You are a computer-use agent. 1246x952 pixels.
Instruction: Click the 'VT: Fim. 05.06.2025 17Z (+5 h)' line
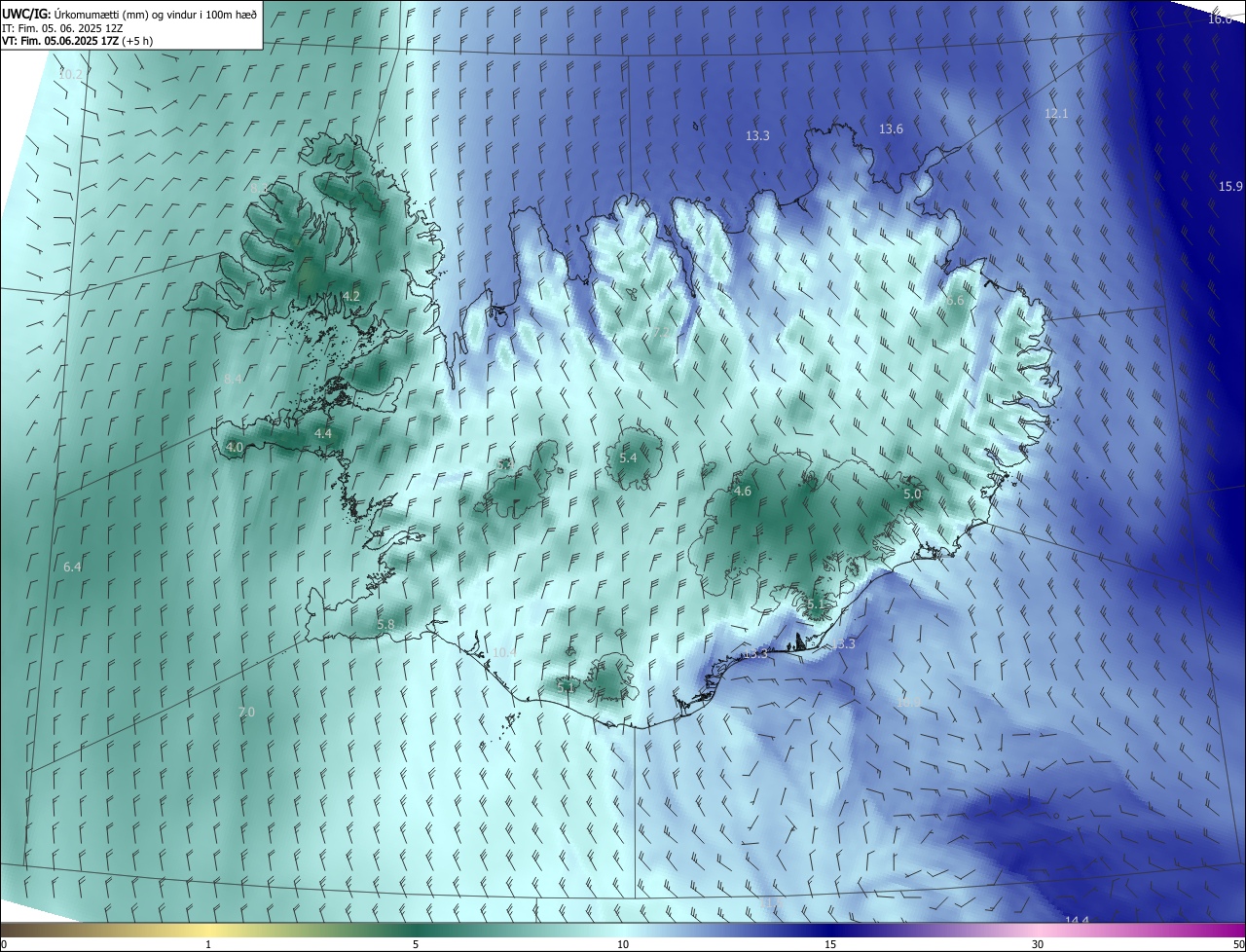pyautogui.click(x=78, y=41)
